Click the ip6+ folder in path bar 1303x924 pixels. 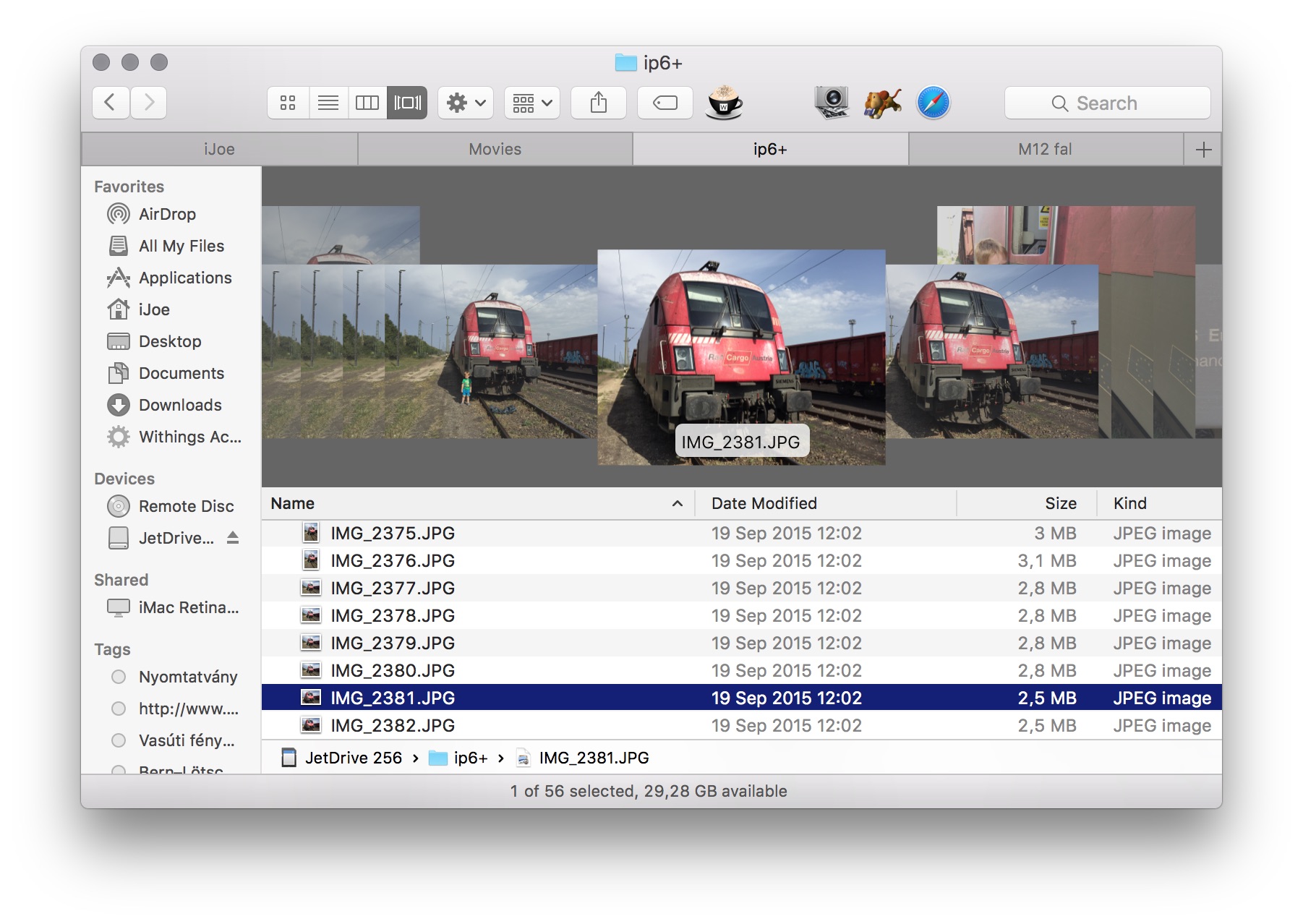pos(458,758)
